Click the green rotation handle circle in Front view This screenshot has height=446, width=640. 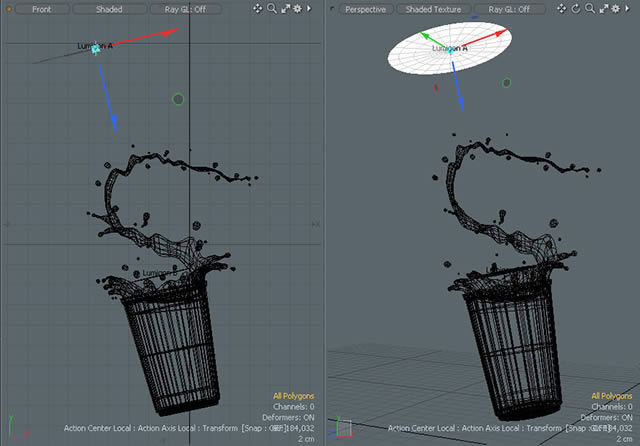(x=178, y=98)
